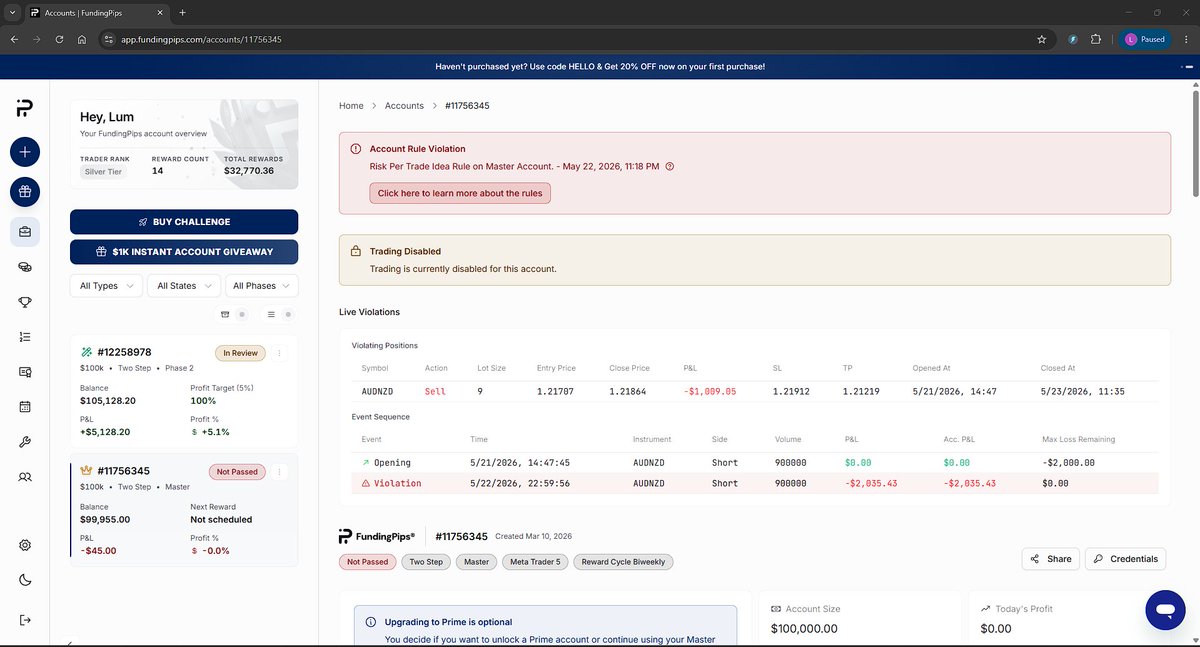Click the Silver Tier trader rank badge
The width and height of the screenshot is (1200, 647).
[103, 172]
